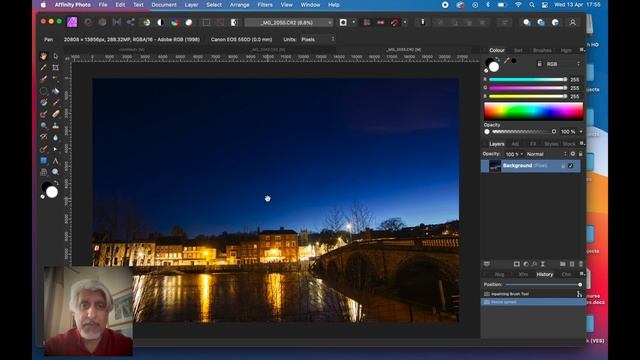Open the Document menu

pyautogui.click(x=164, y=5)
